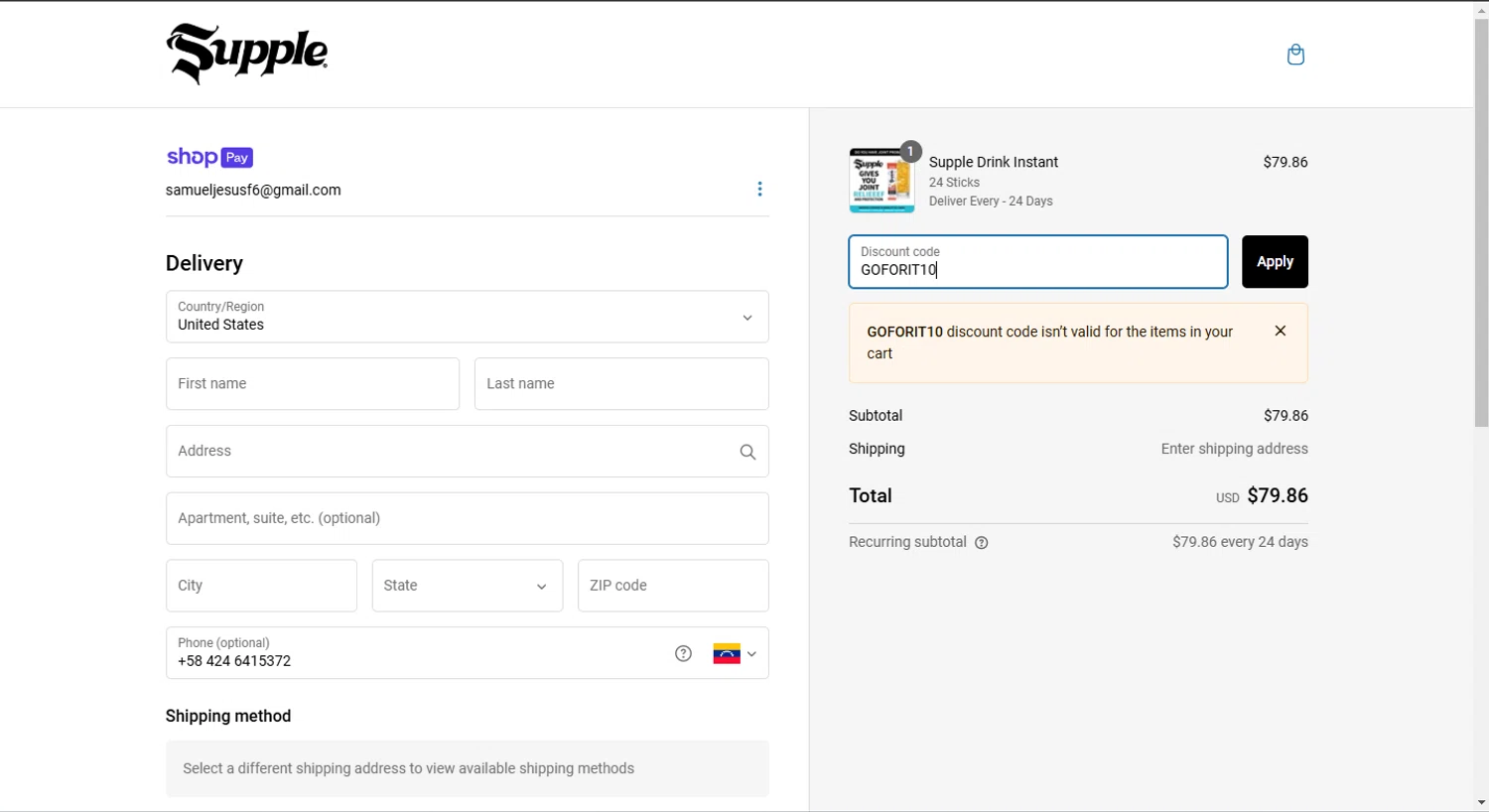Click the address search magnifier icon

point(747,452)
